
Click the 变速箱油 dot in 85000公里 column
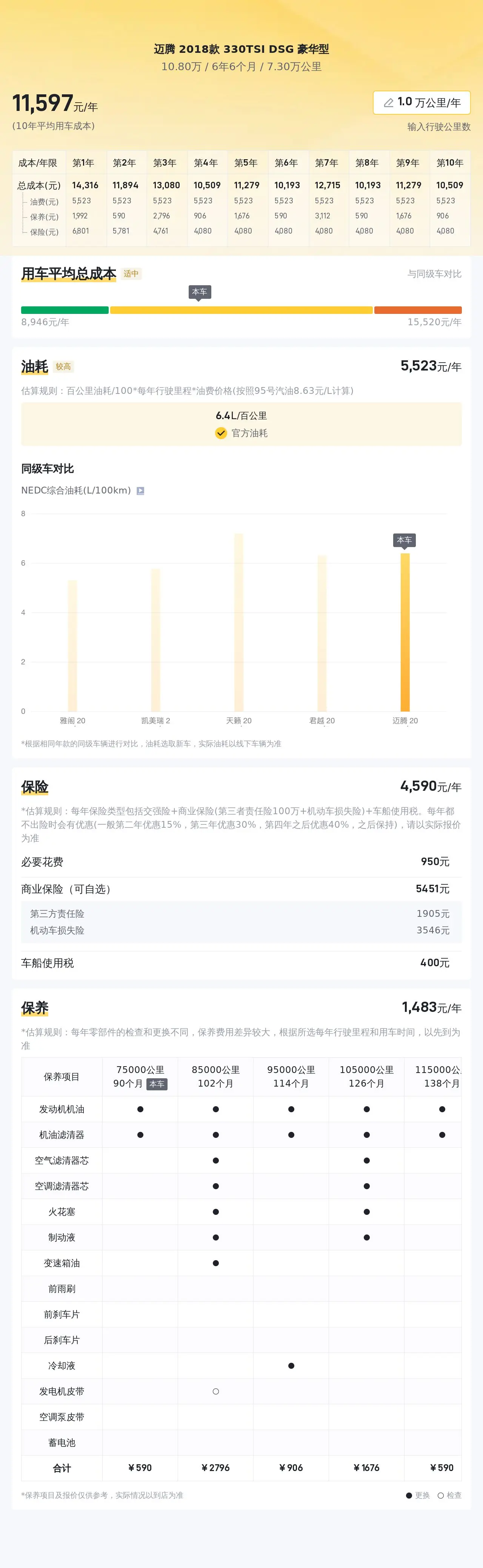point(215,1263)
